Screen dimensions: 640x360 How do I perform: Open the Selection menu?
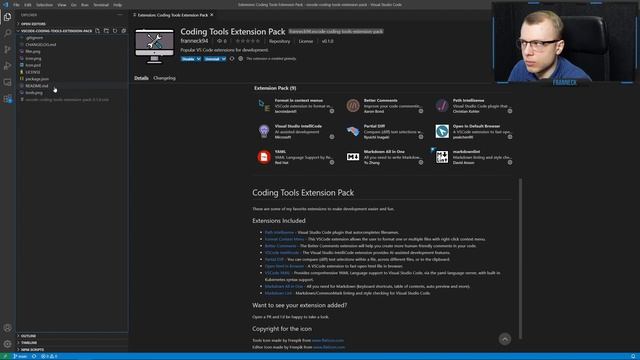(44, 5)
